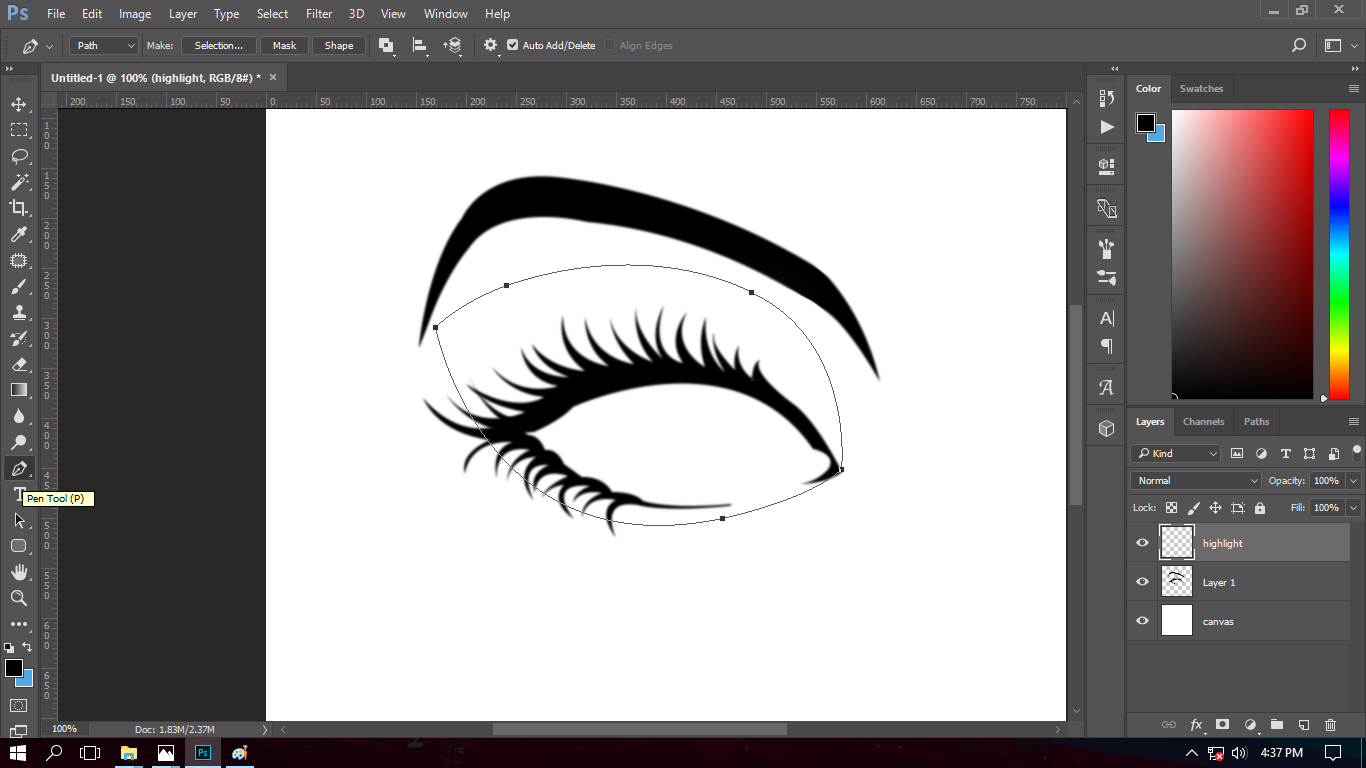This screenshot has height=768, width=1366.
Task: Select the Clone Stamp tool
Action: point(18,312)
